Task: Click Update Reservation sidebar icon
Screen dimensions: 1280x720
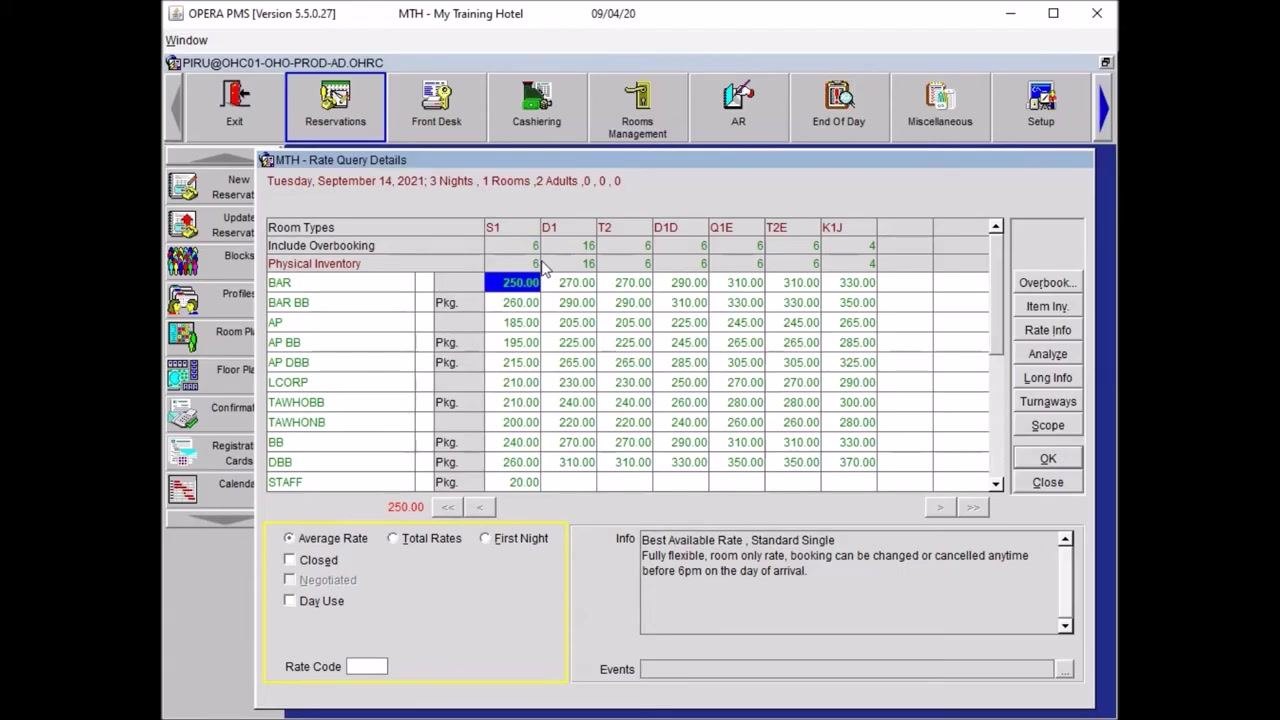Action: coord(183,225)
